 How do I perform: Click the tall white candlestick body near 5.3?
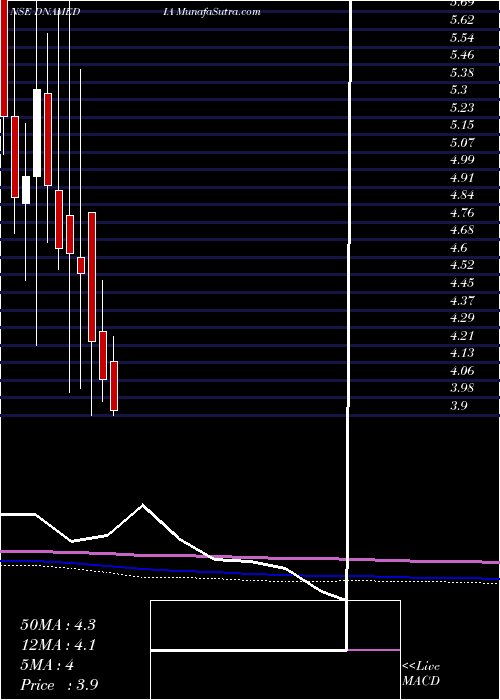click(x=37, y=133)
